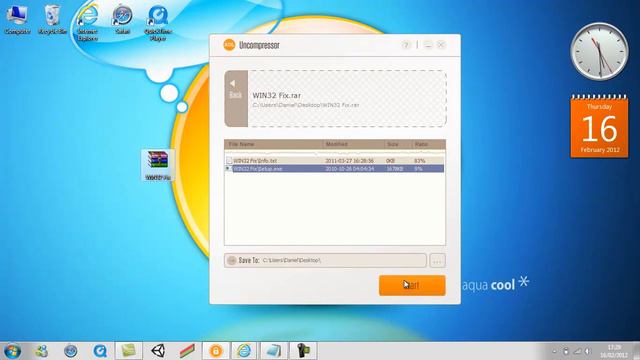Click the modified date of WIN32 Fix\Setup.exe
Screen dimensions: 640x360
tap(349, 169)
